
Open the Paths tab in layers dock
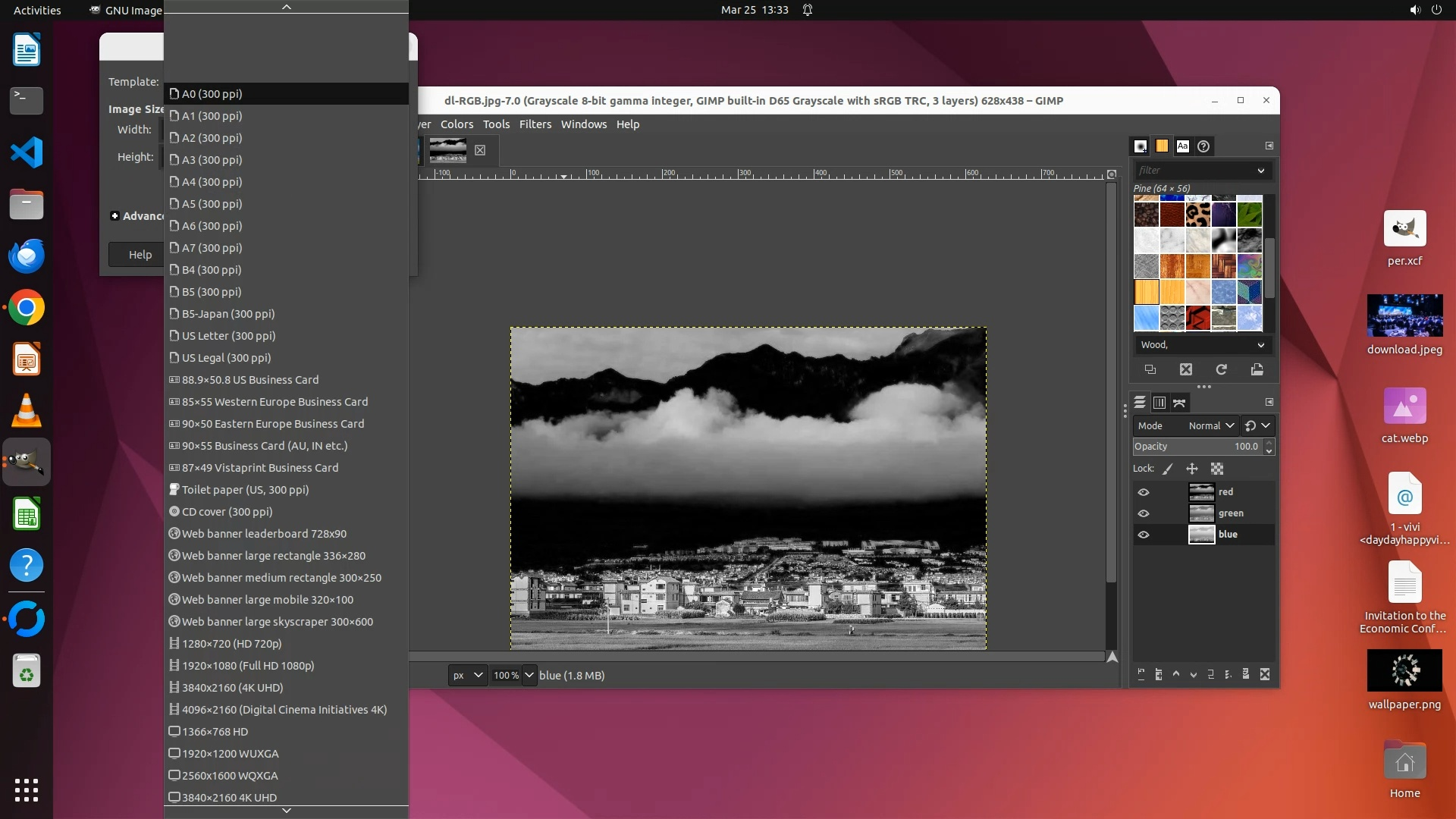pos(1179,403)
